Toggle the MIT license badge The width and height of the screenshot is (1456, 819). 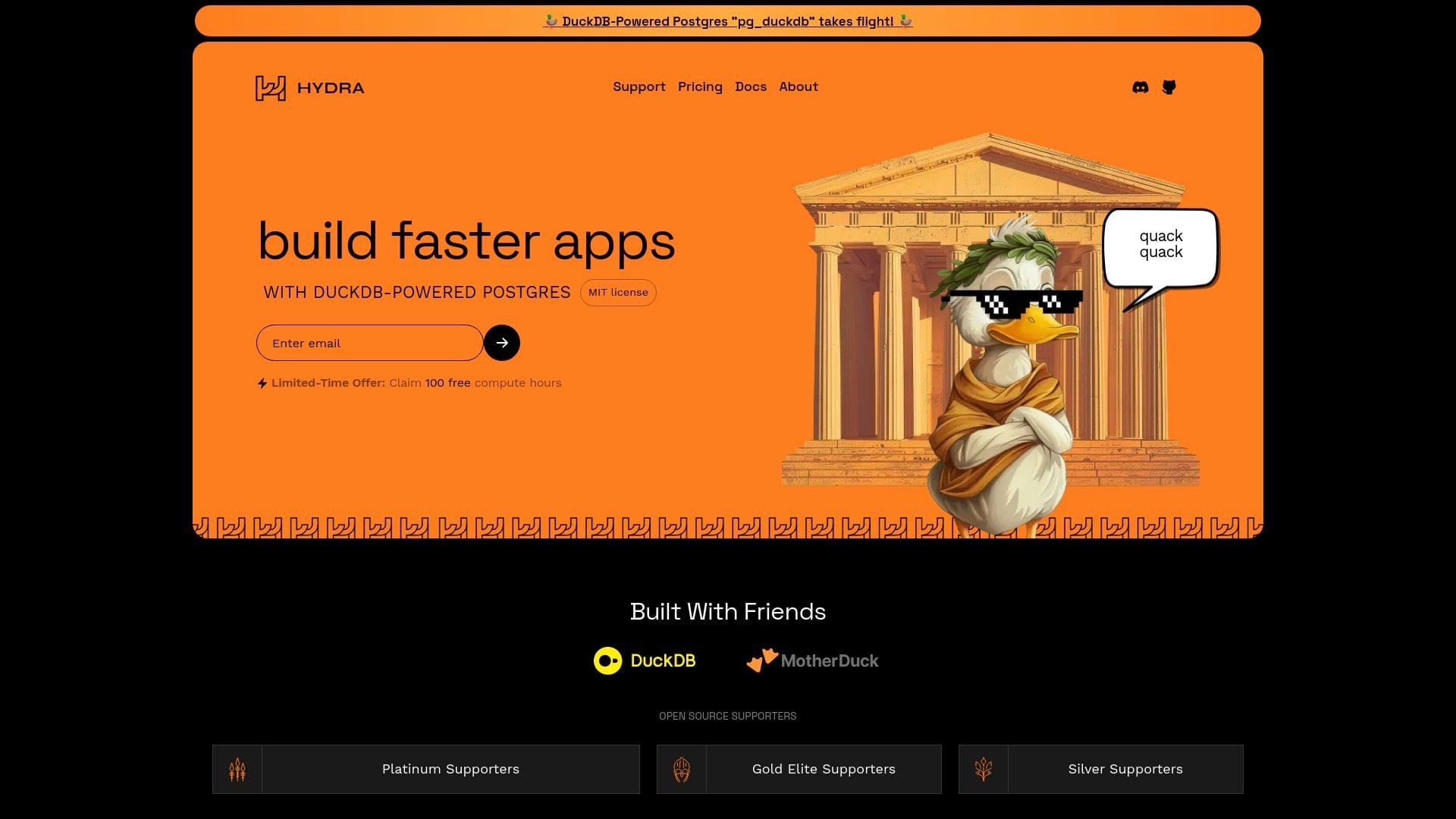(617, 292)
